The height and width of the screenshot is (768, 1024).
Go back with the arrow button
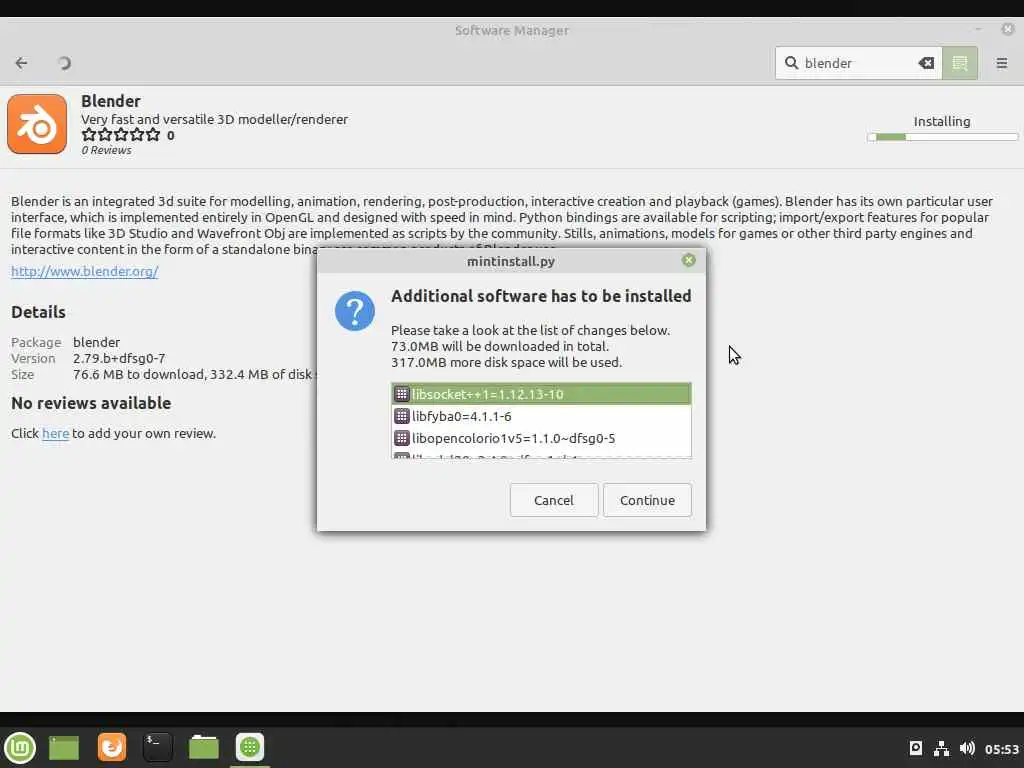(x=22, y=63)
